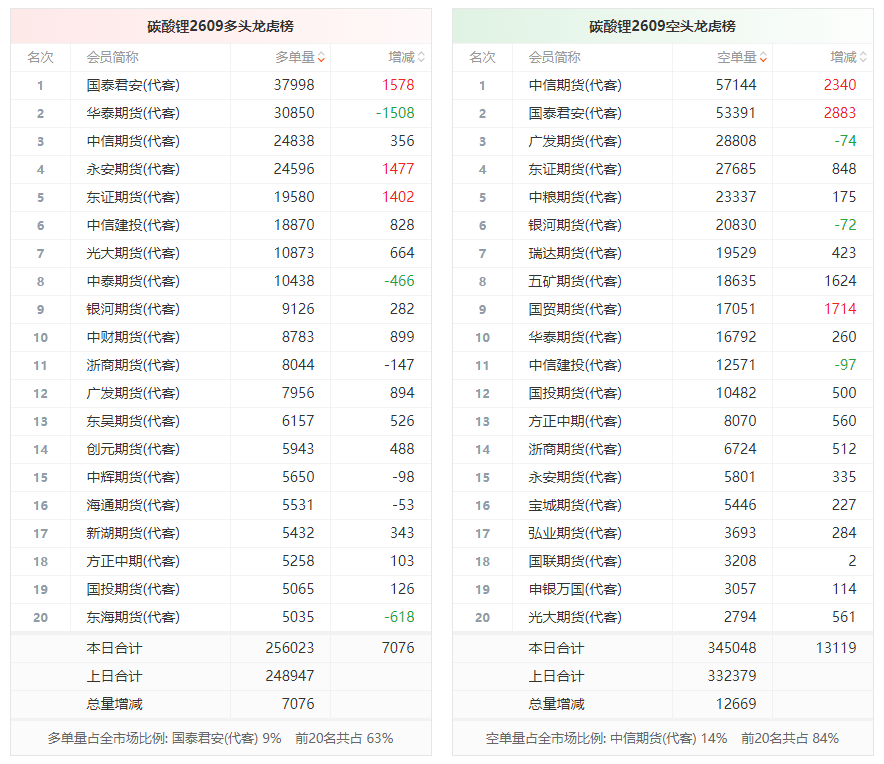This screenshot has height=764, width=884.
Task: Click 五矿期货(代客) in short table
Action: (x=575, y=281)
